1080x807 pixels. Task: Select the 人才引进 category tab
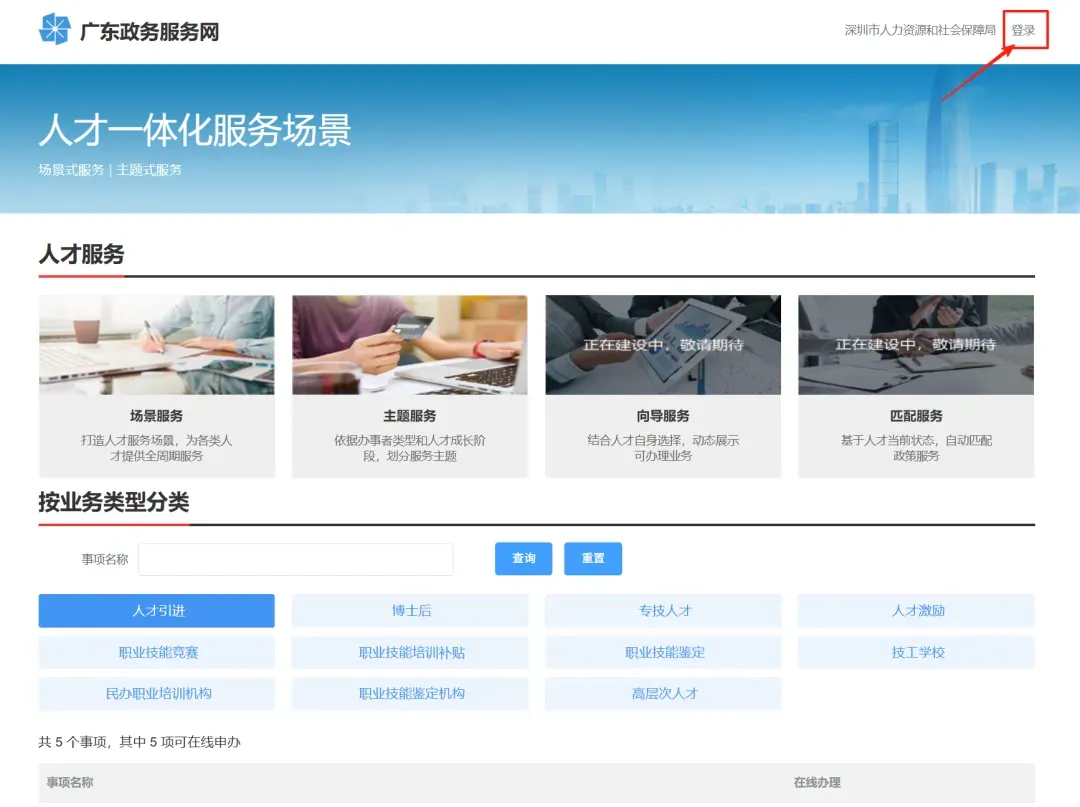click(156, 611)
